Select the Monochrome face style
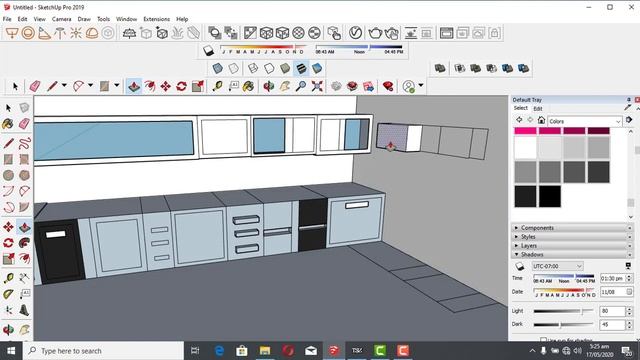The height and width of the screenshot is (360, 640). [317, 68]
